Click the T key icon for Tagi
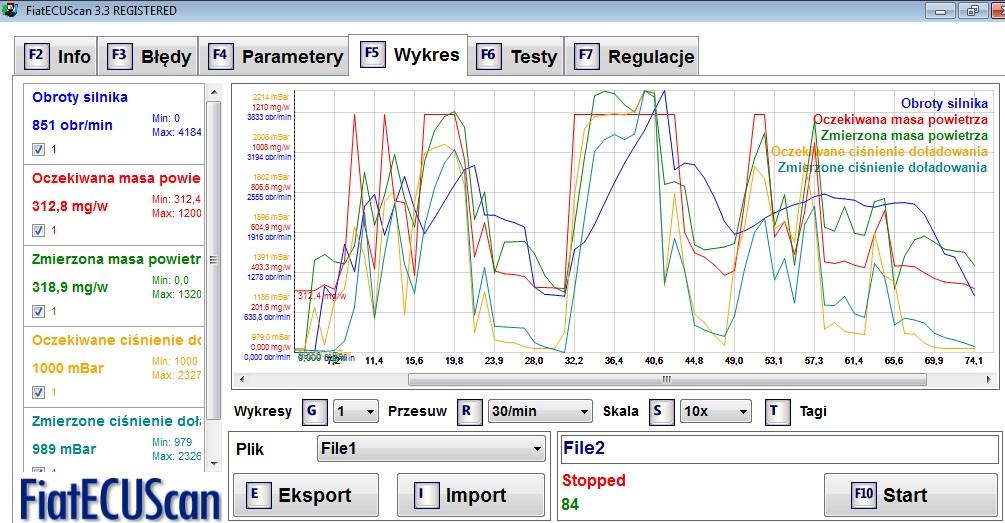 click(776, 411)
